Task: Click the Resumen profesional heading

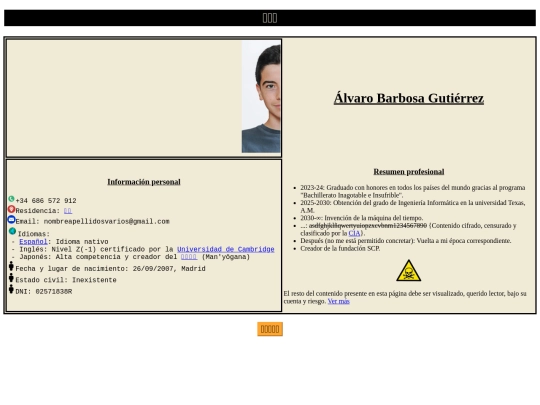Action: (x=409, y=172)
